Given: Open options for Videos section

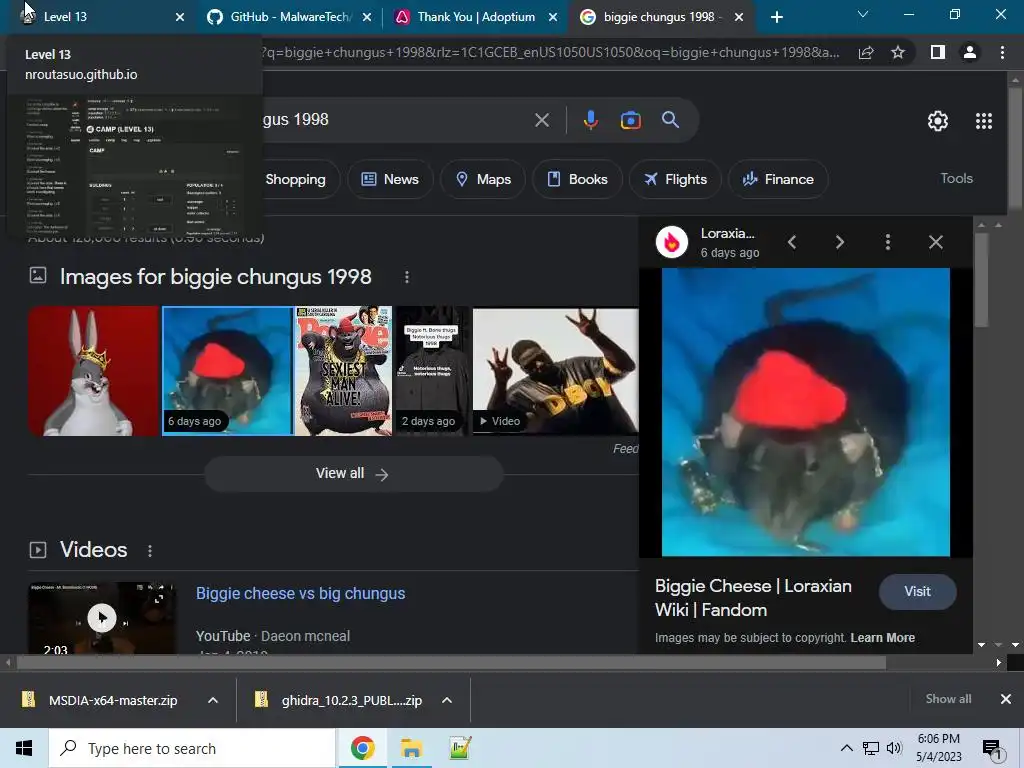Looking at the screenshot, I should pos(150,551).
